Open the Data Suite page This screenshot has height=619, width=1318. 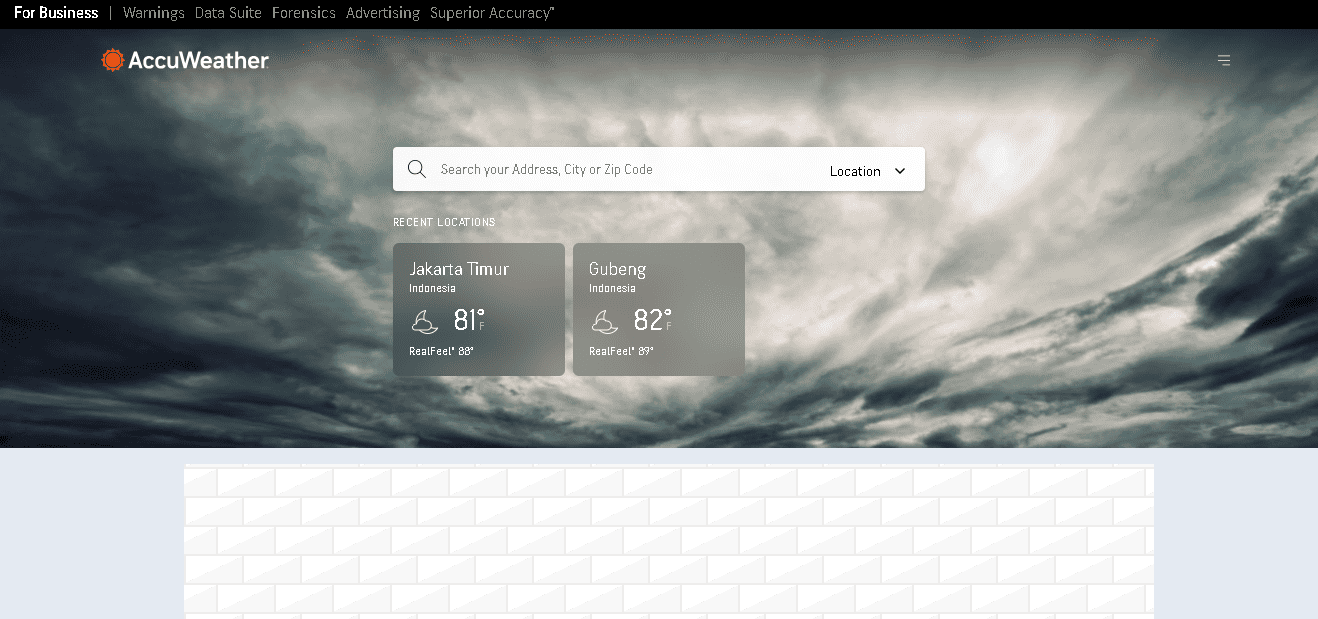[x=228, y=12]
